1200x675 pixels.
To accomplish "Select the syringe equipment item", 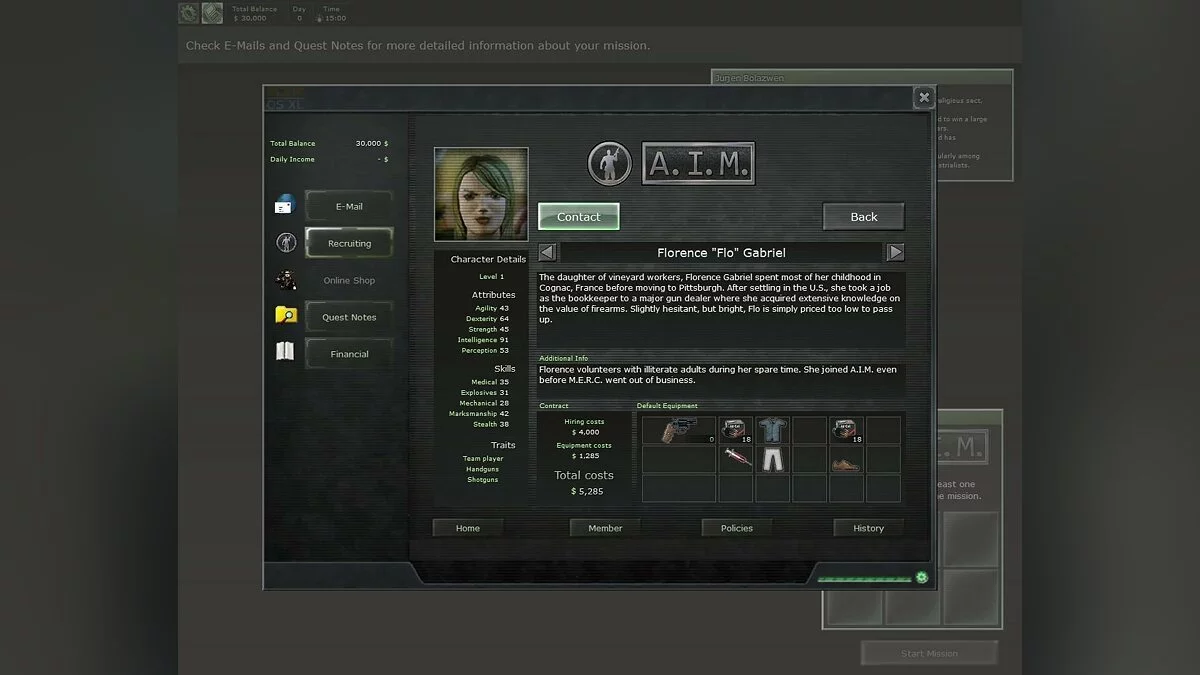I will (x=736, y=460).
